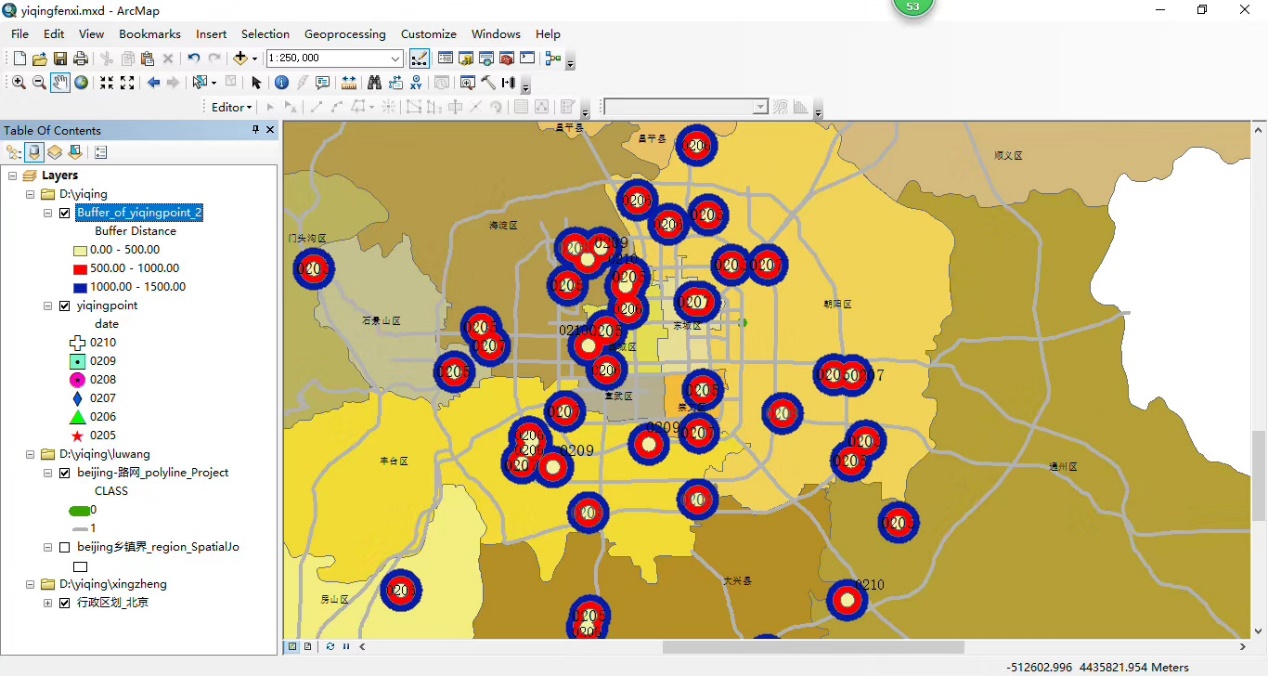The height and width of the screenshot is (676, 1268).
Task: Collapse the D:\yiqing\luwang group
Action: click(x=30, y=455)
